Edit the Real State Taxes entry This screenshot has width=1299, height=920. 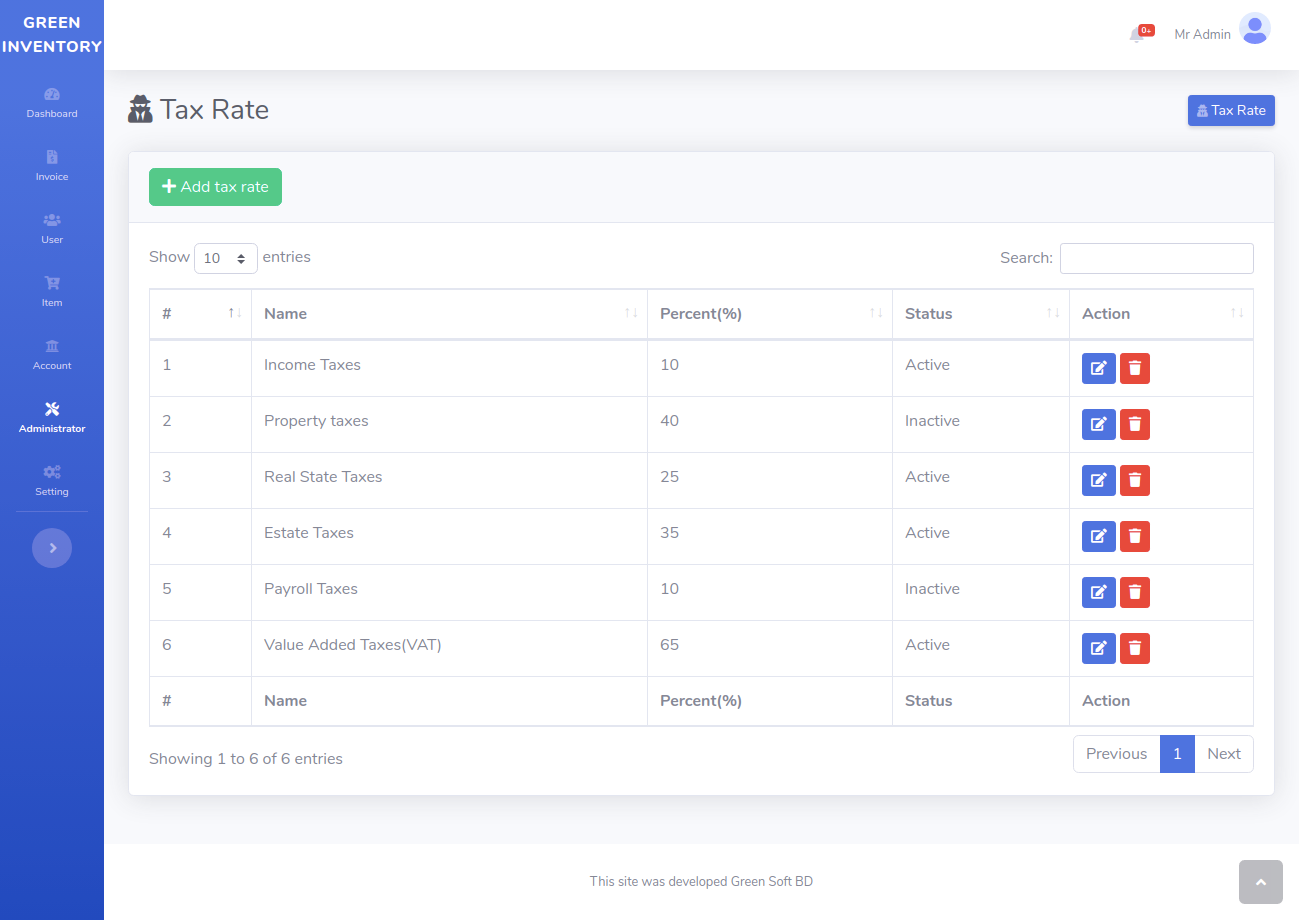click(x=1098, y=480)
